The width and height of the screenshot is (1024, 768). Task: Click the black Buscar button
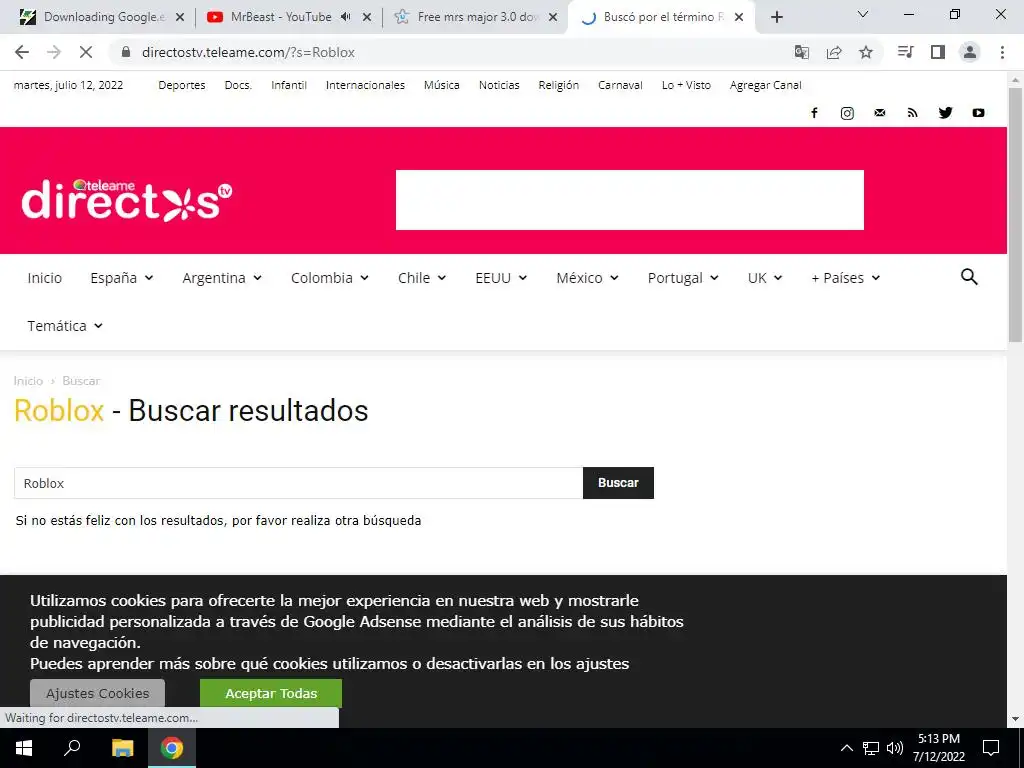pos(618,483)
